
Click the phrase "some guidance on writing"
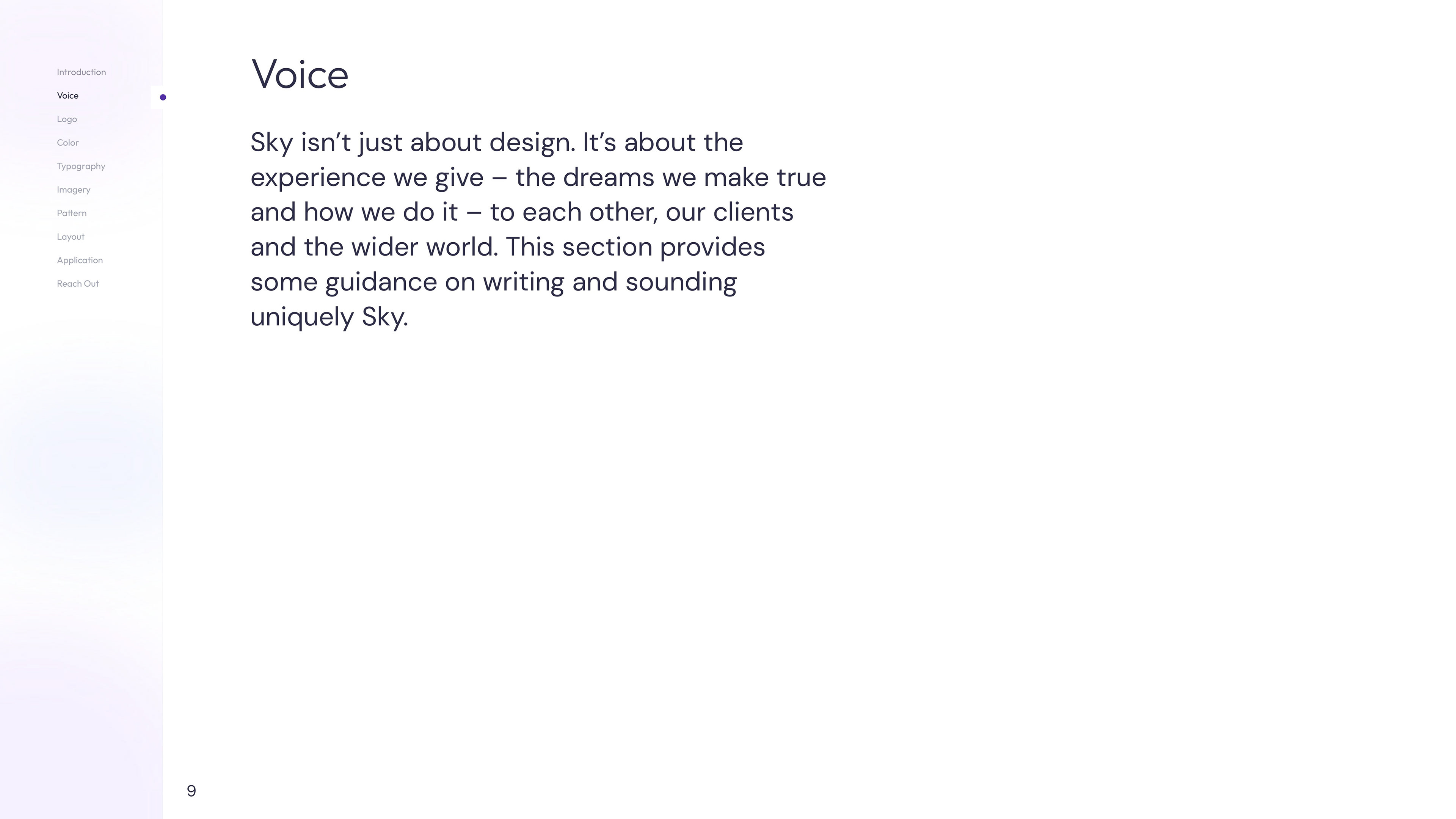pyautogui.click(x=407, y=282)
